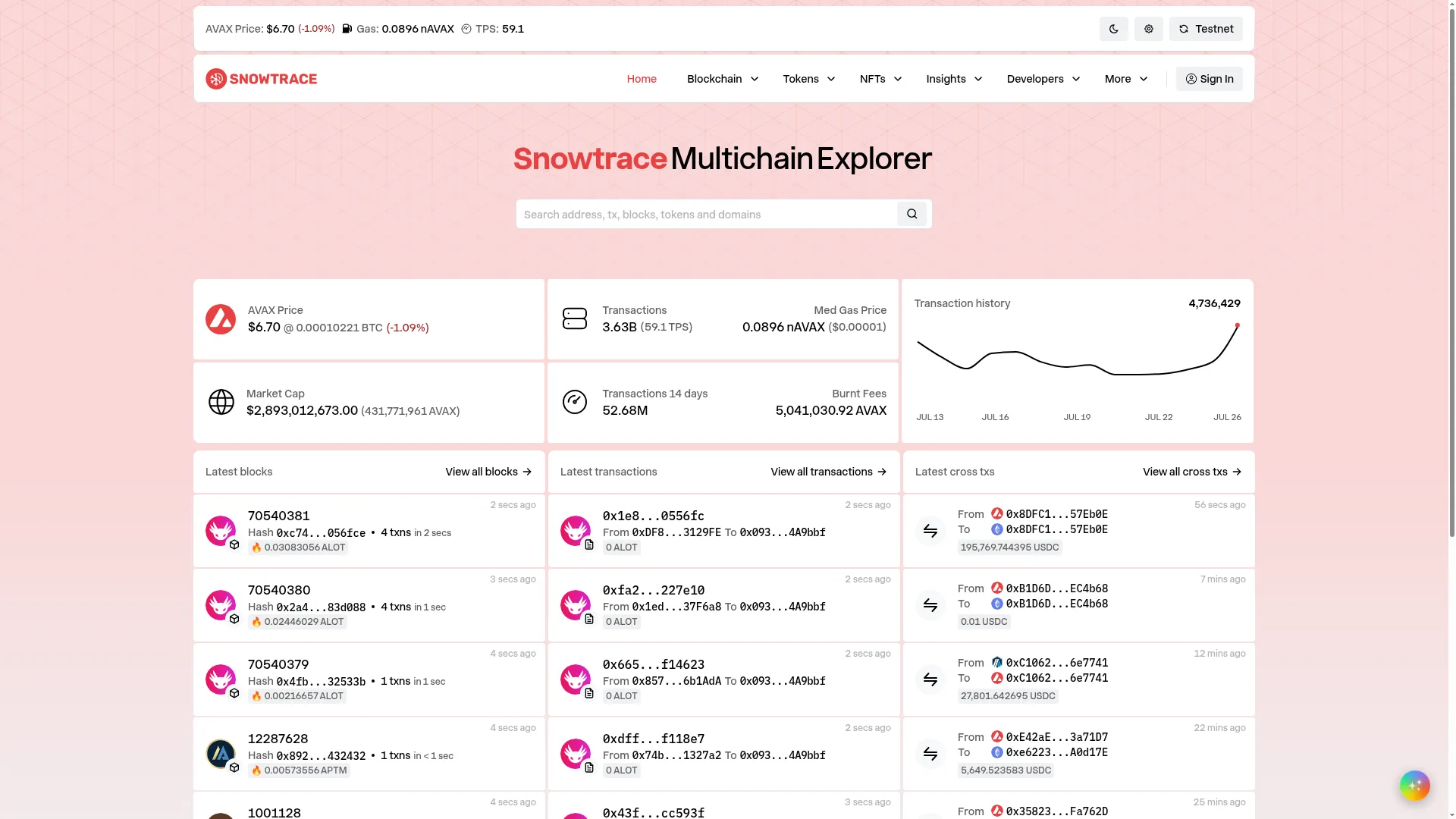Go to the Home menu item
1456x819 pixels.
coord(642,79)
